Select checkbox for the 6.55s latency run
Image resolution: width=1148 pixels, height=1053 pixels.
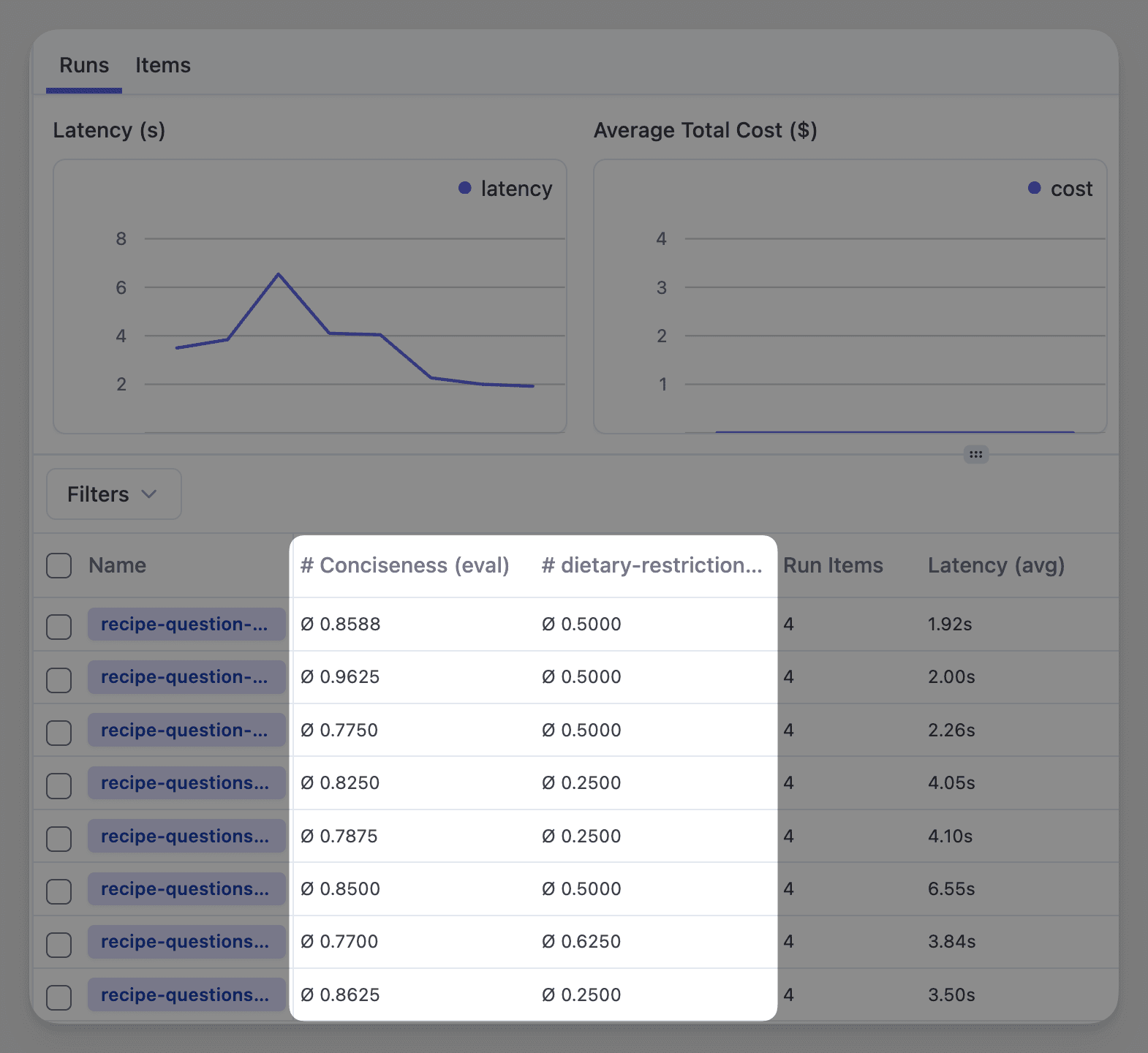pyautogui.click(x=58, y=891)
